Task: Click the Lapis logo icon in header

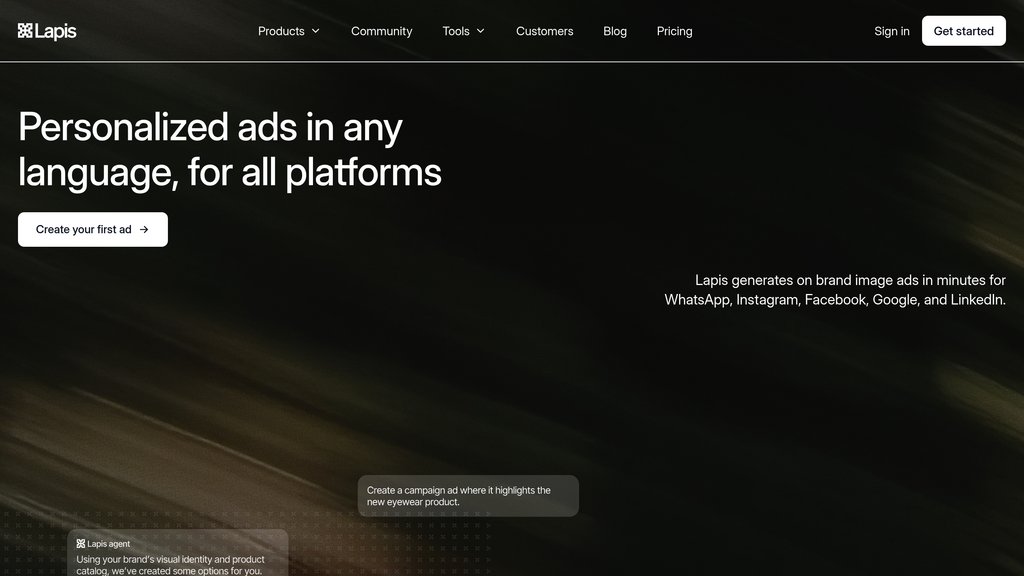Action: tap(25, 31)
